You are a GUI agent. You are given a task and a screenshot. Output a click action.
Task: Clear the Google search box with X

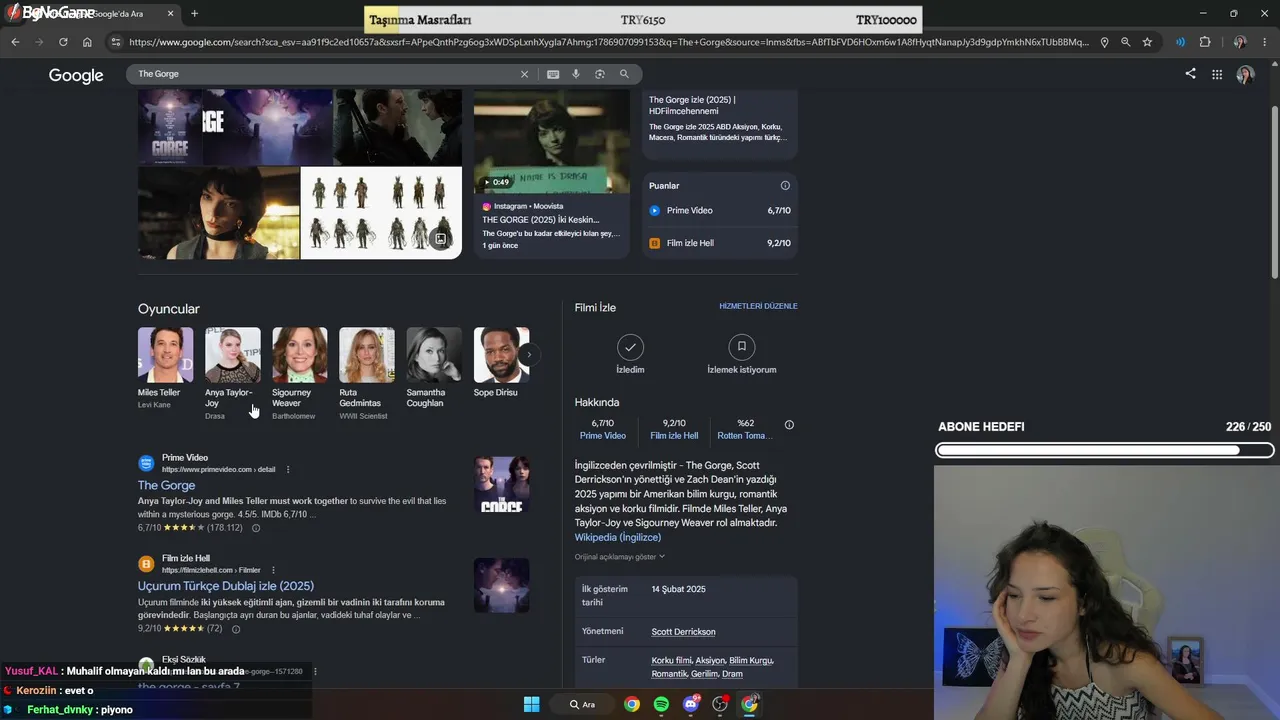524,74
